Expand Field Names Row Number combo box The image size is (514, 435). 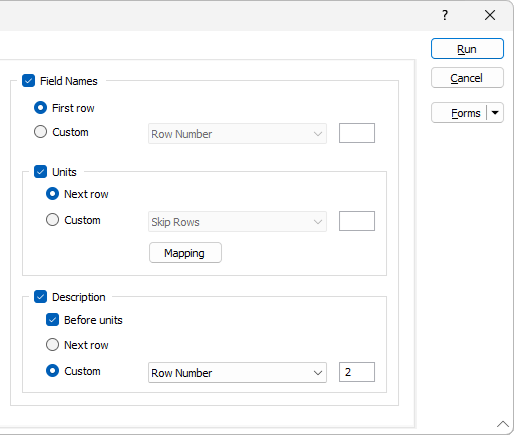237,134
